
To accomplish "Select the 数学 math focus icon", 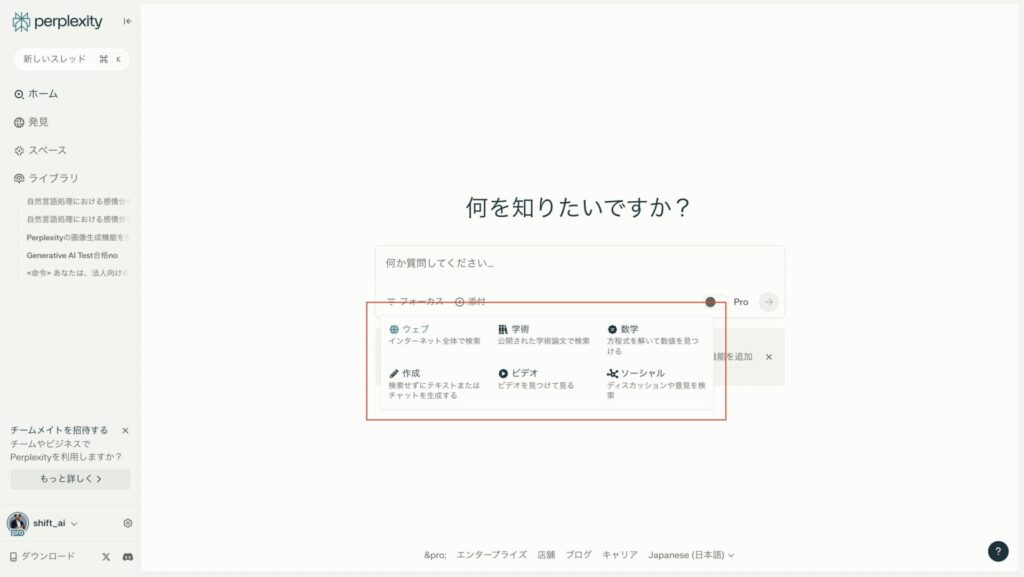I will tap(611, 328).
